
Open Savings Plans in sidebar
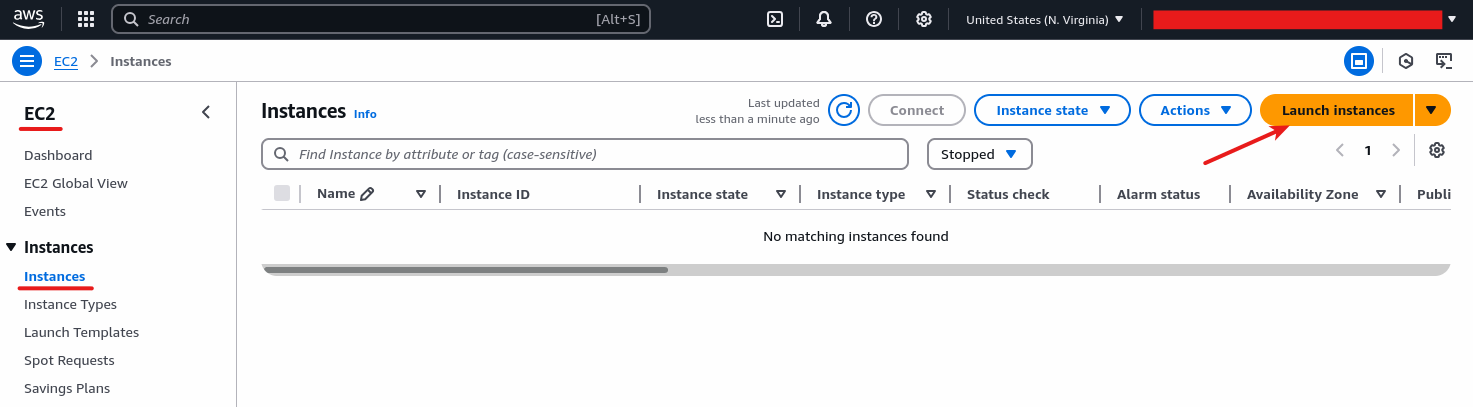[x=67, y=388]
